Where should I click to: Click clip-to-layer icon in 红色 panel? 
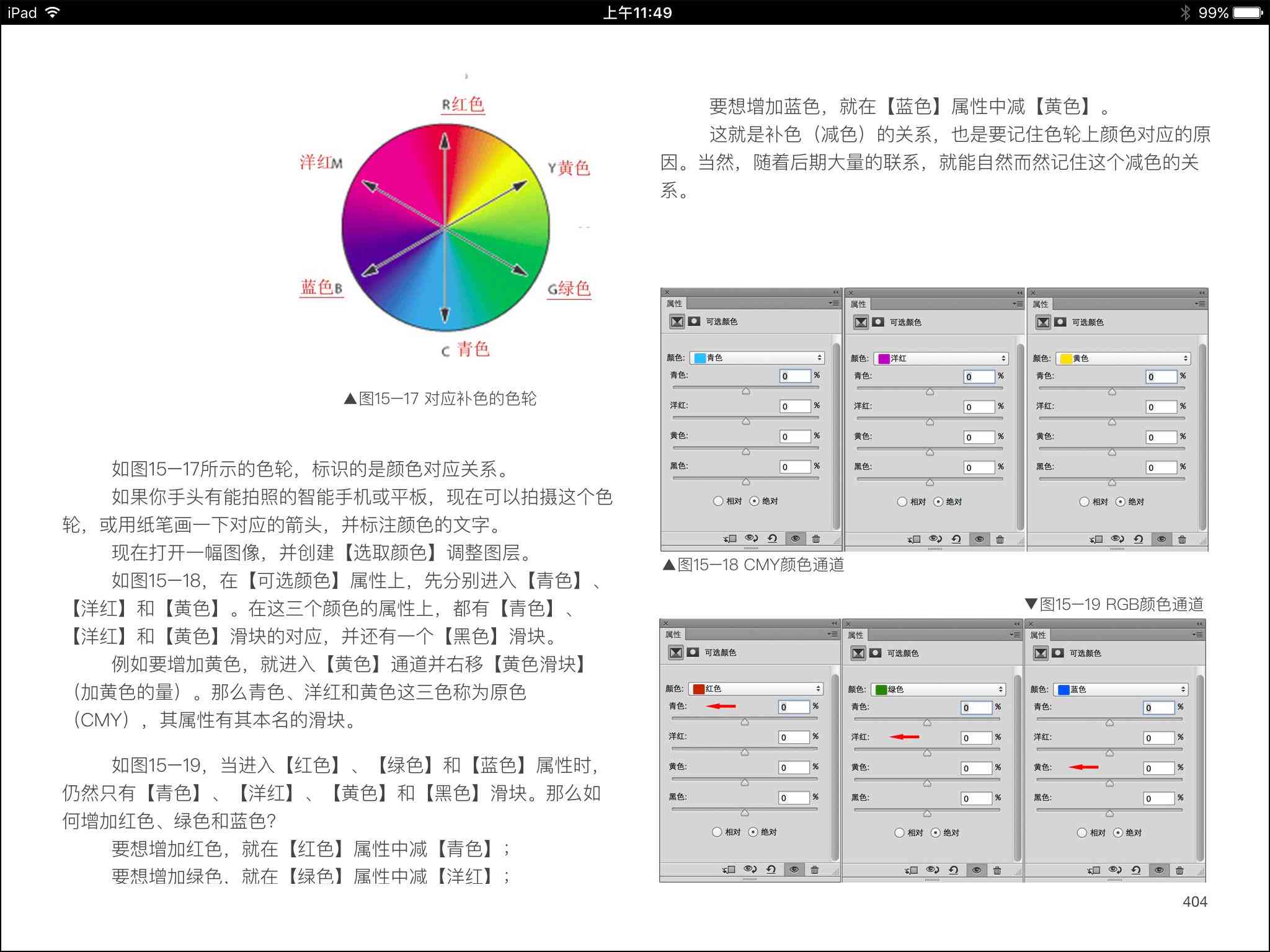[x=729, y=870]
